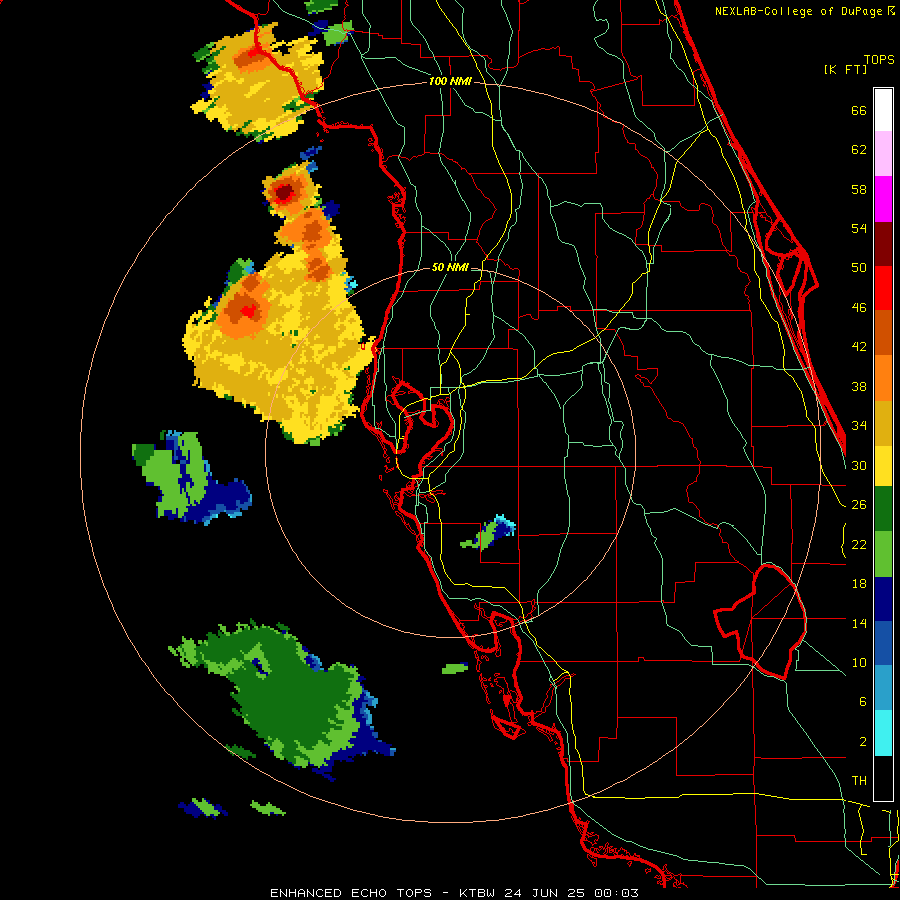Click the 26 value in the legend

point(859,505)
